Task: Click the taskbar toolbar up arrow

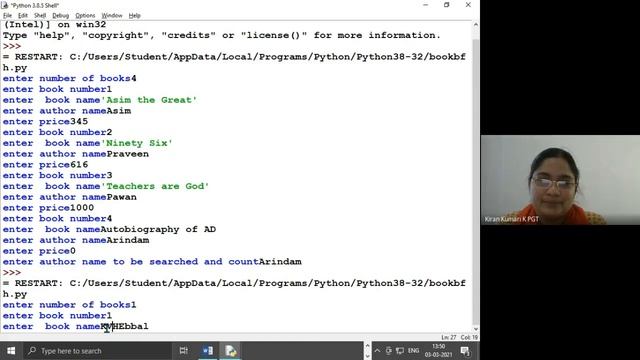Action: (x=367, y=346)
